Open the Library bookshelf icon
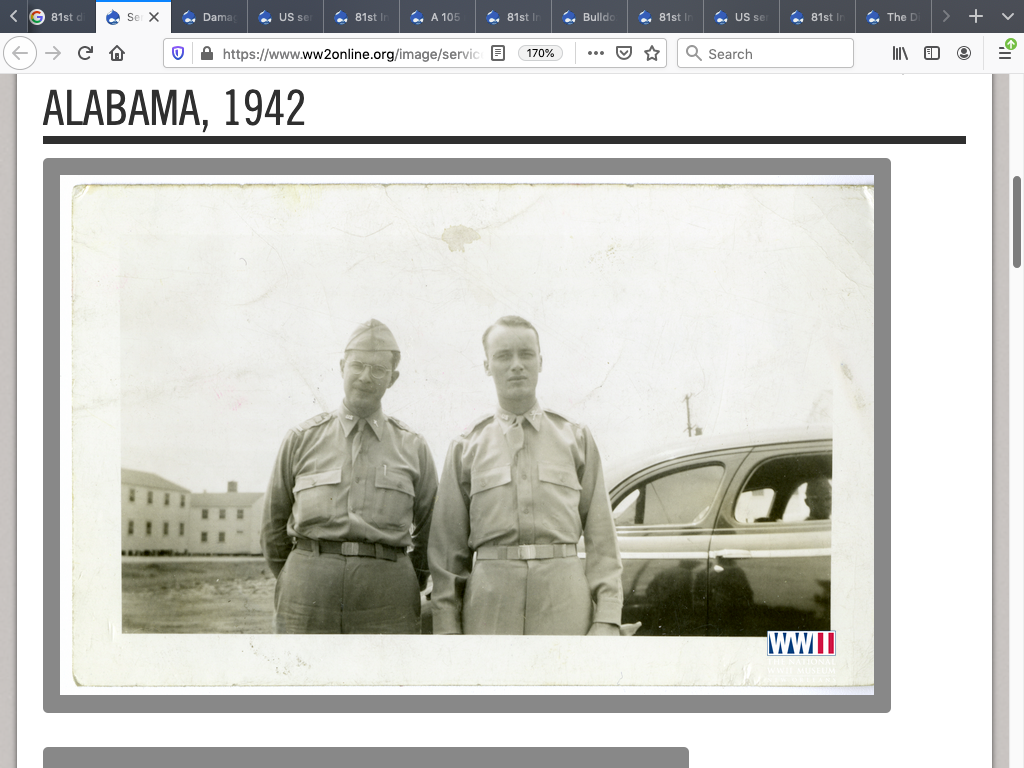 (900, 53)
